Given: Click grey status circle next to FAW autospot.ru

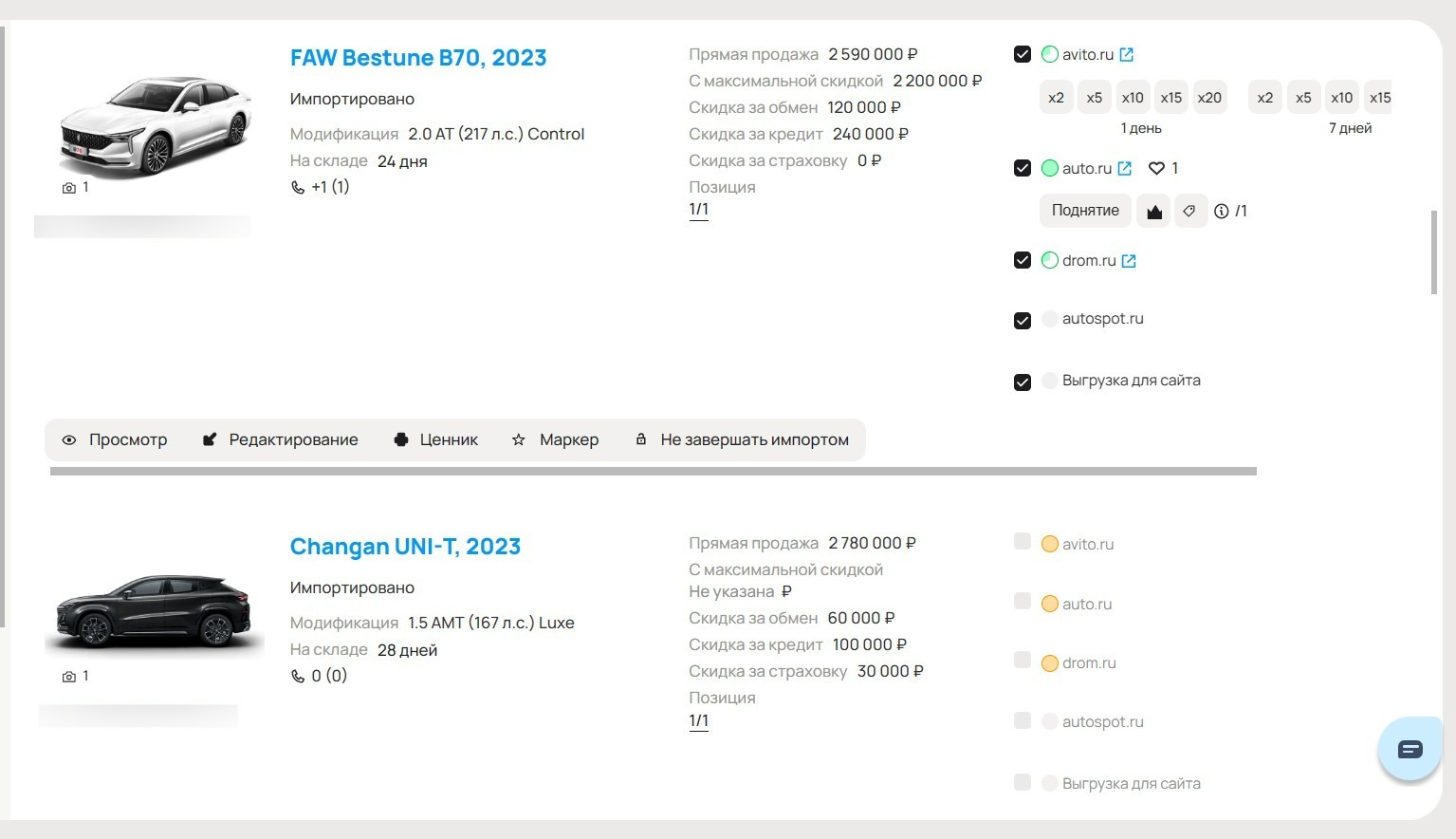Looking at the screenshot, I should (1049, 319).
